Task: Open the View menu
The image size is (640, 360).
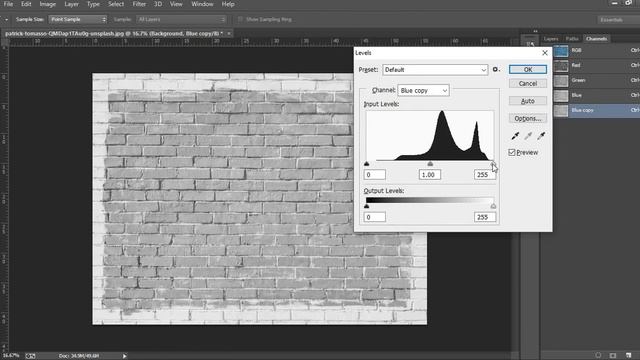Action: [x=176, y=4]
